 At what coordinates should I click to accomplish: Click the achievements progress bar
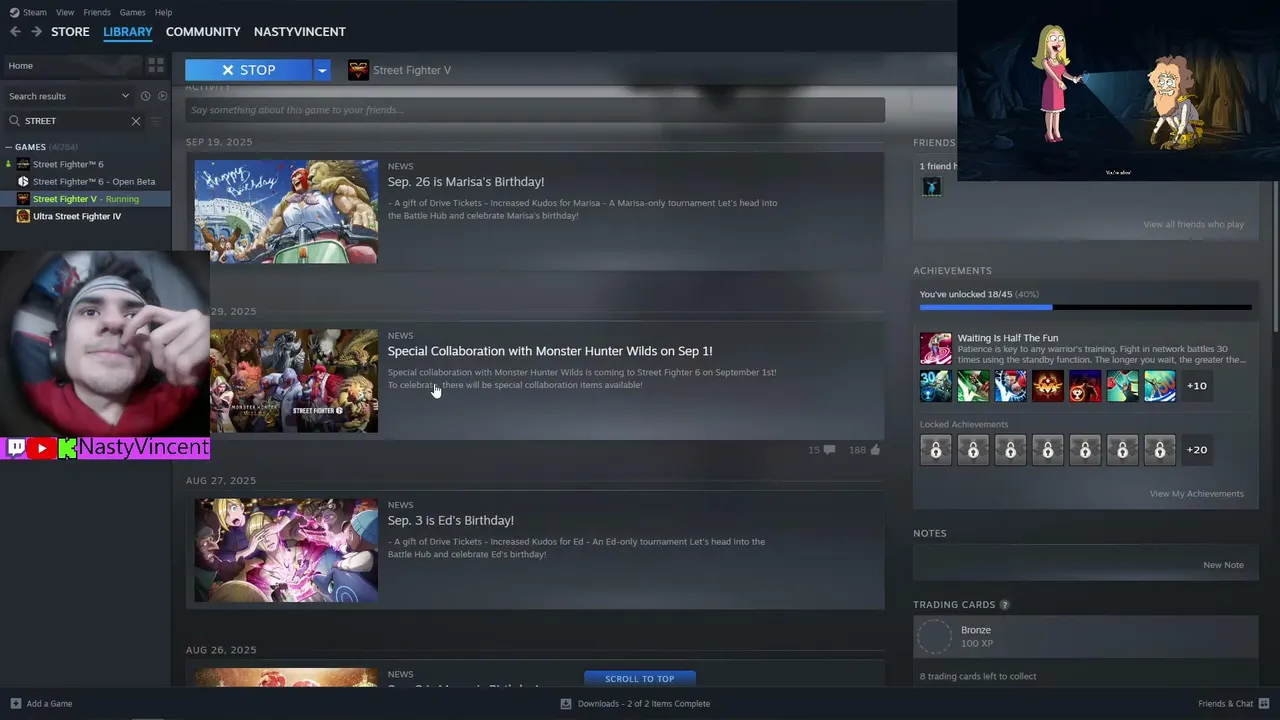point(1085,308)
